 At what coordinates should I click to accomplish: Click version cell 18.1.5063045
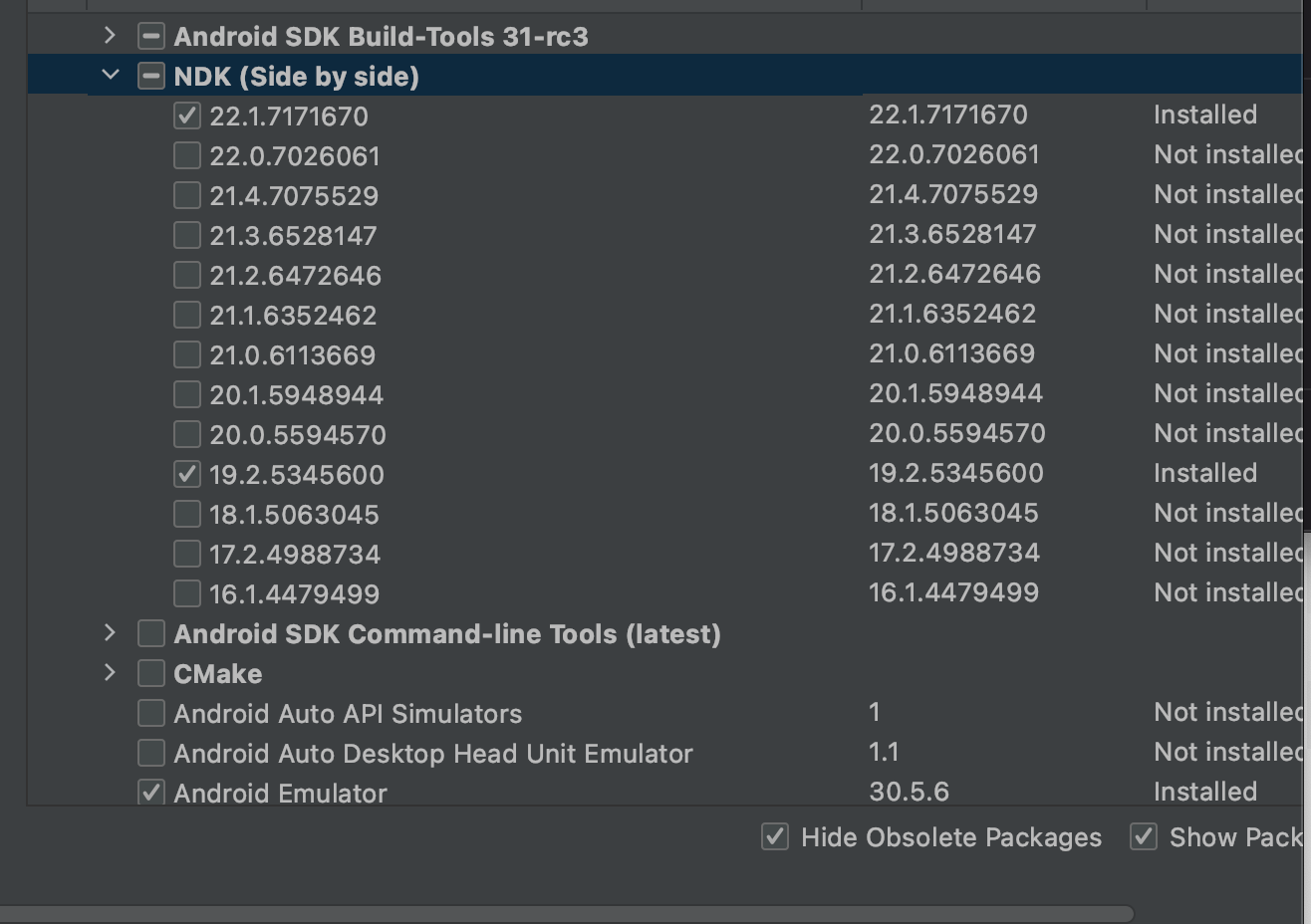pos(953,513)
